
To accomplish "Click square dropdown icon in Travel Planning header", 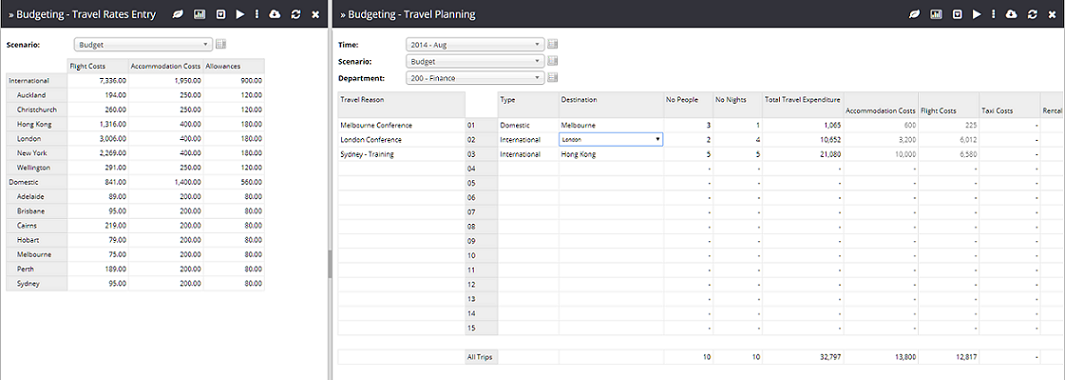I will tap(957, 14).
